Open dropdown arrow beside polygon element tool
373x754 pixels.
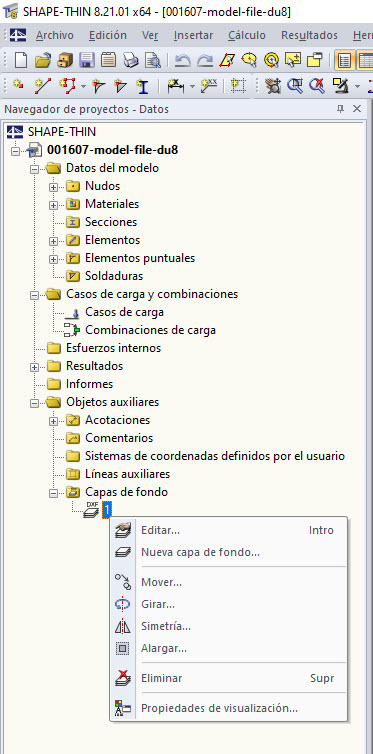(83, 87)
